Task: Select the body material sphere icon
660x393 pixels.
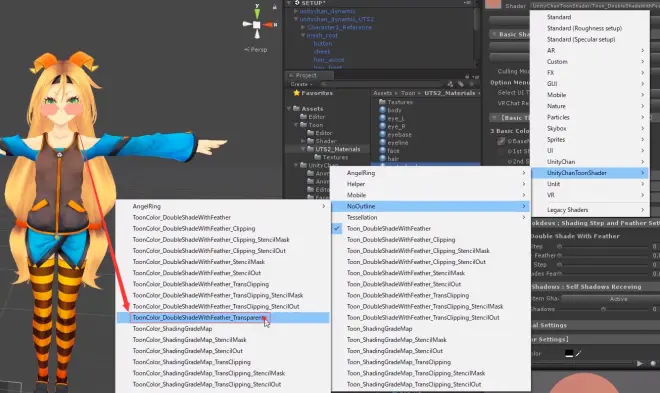Action: [383, 110]
